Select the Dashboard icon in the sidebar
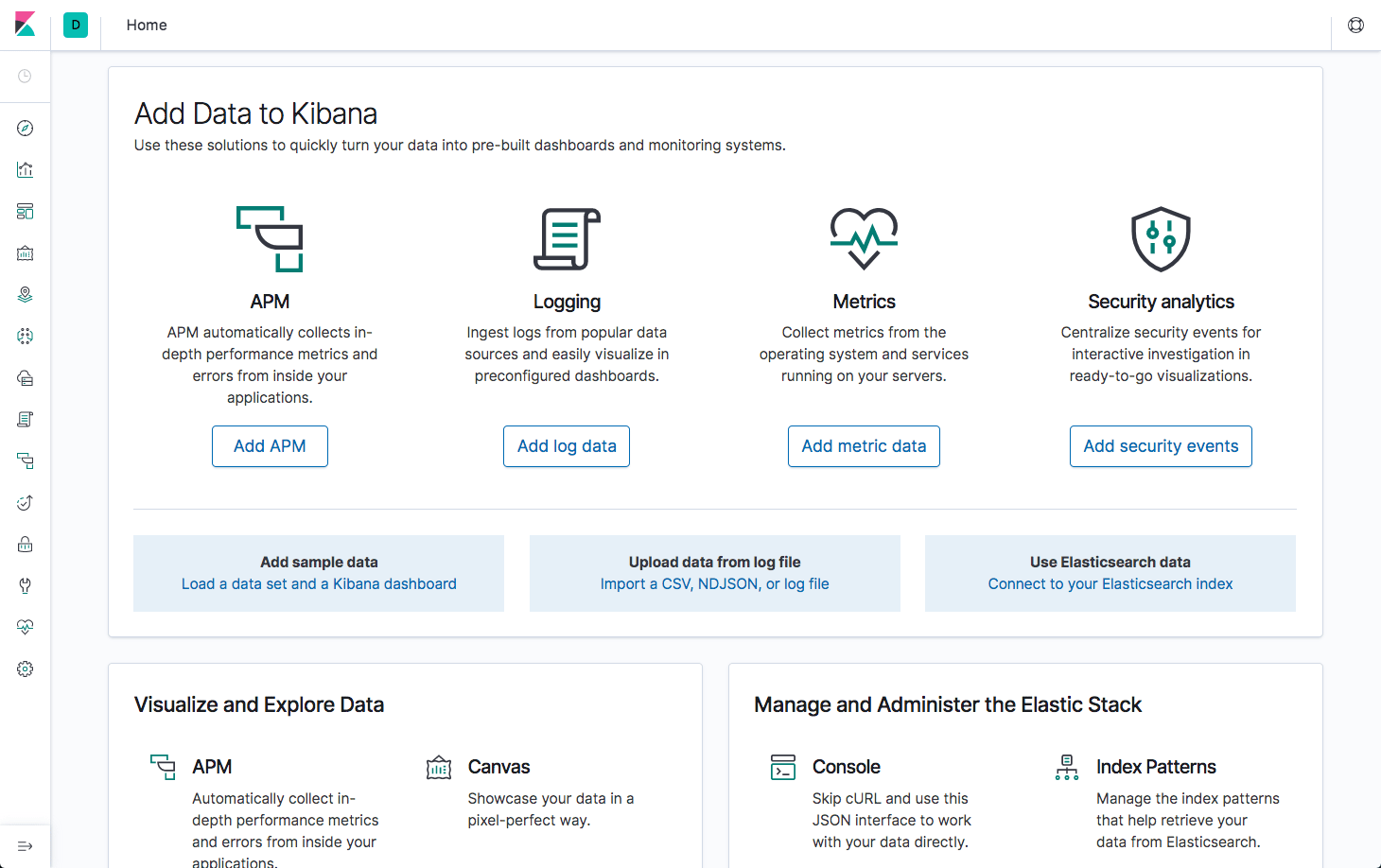1381x868 pixels. pos(25,211)
